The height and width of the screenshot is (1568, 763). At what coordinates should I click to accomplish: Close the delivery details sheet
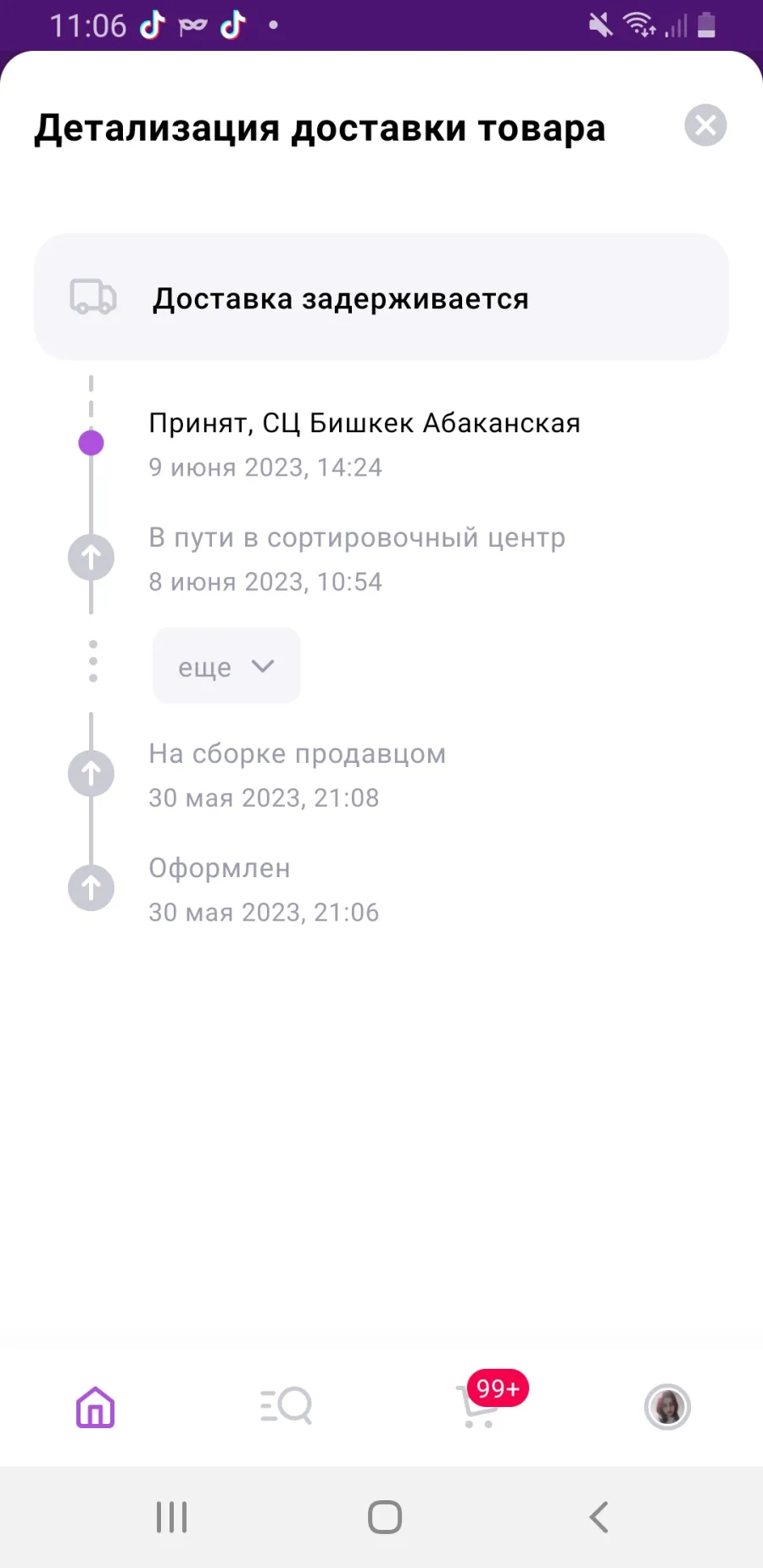click(x=705, y=125)
